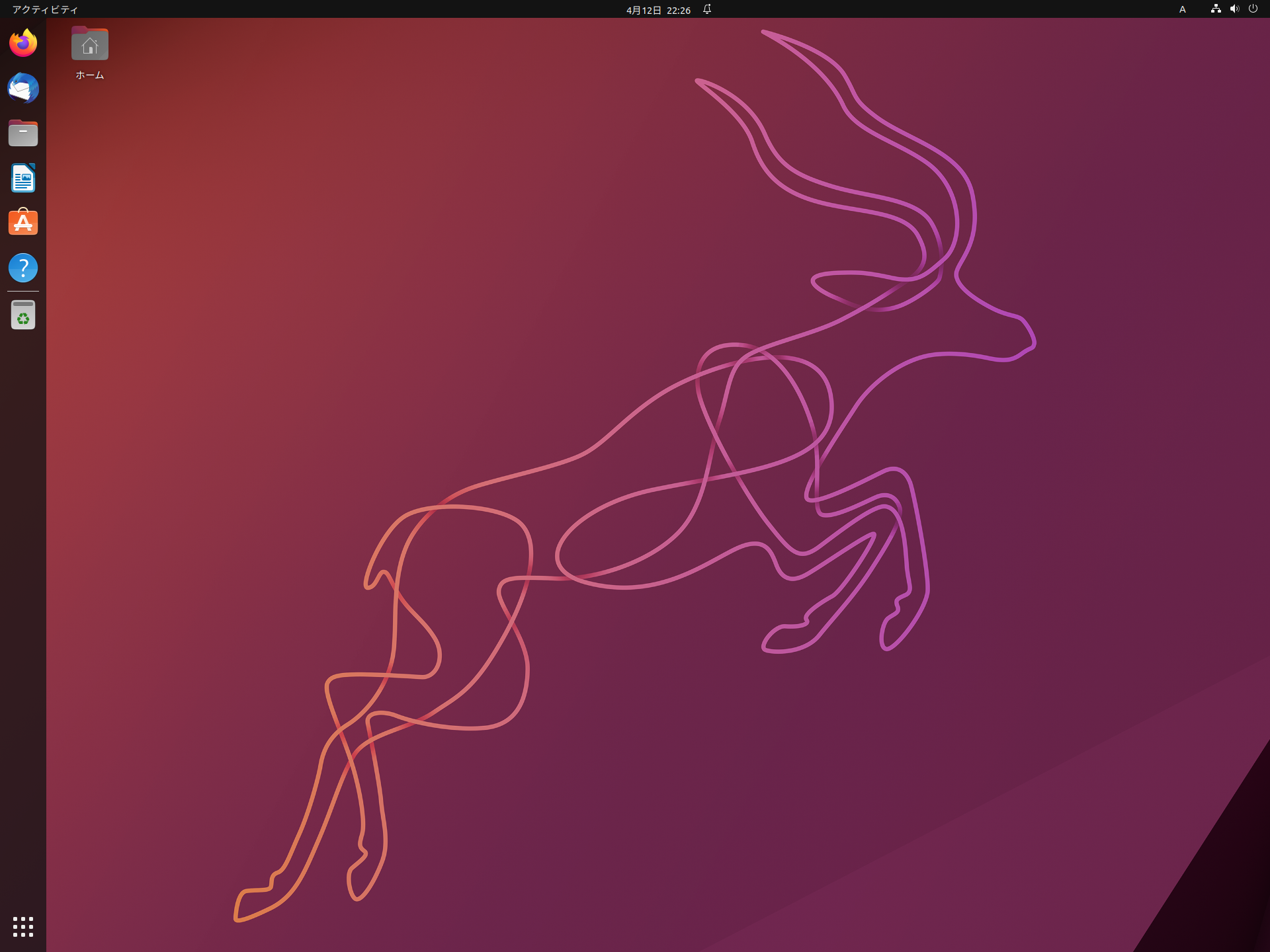
Task: Open Ubuntu Software store
Action: point(23,223)
